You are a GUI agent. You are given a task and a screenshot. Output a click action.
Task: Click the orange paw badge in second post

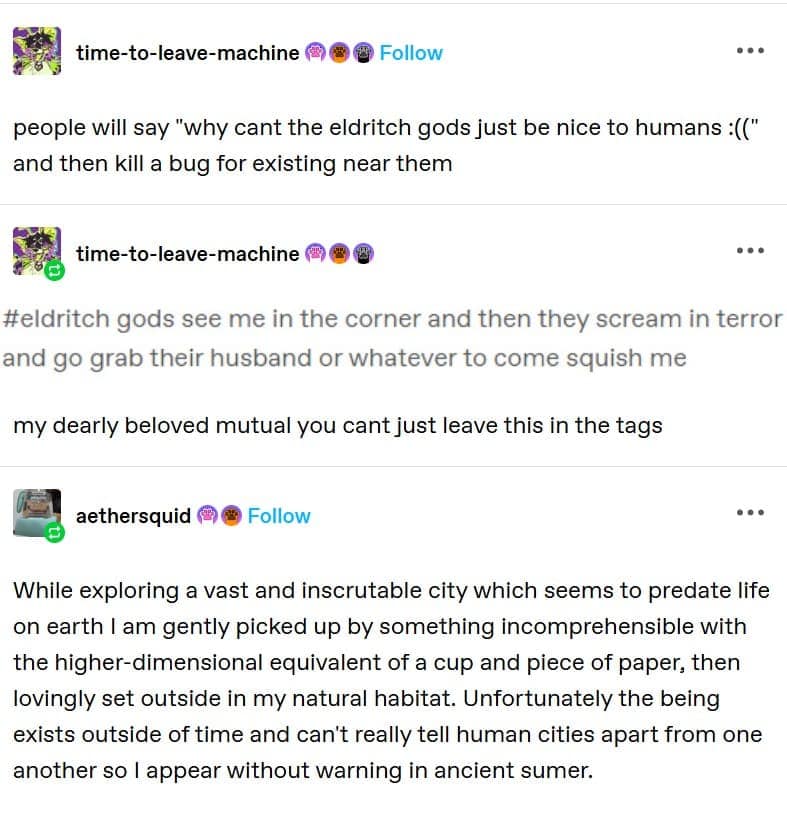coord(339,253)
